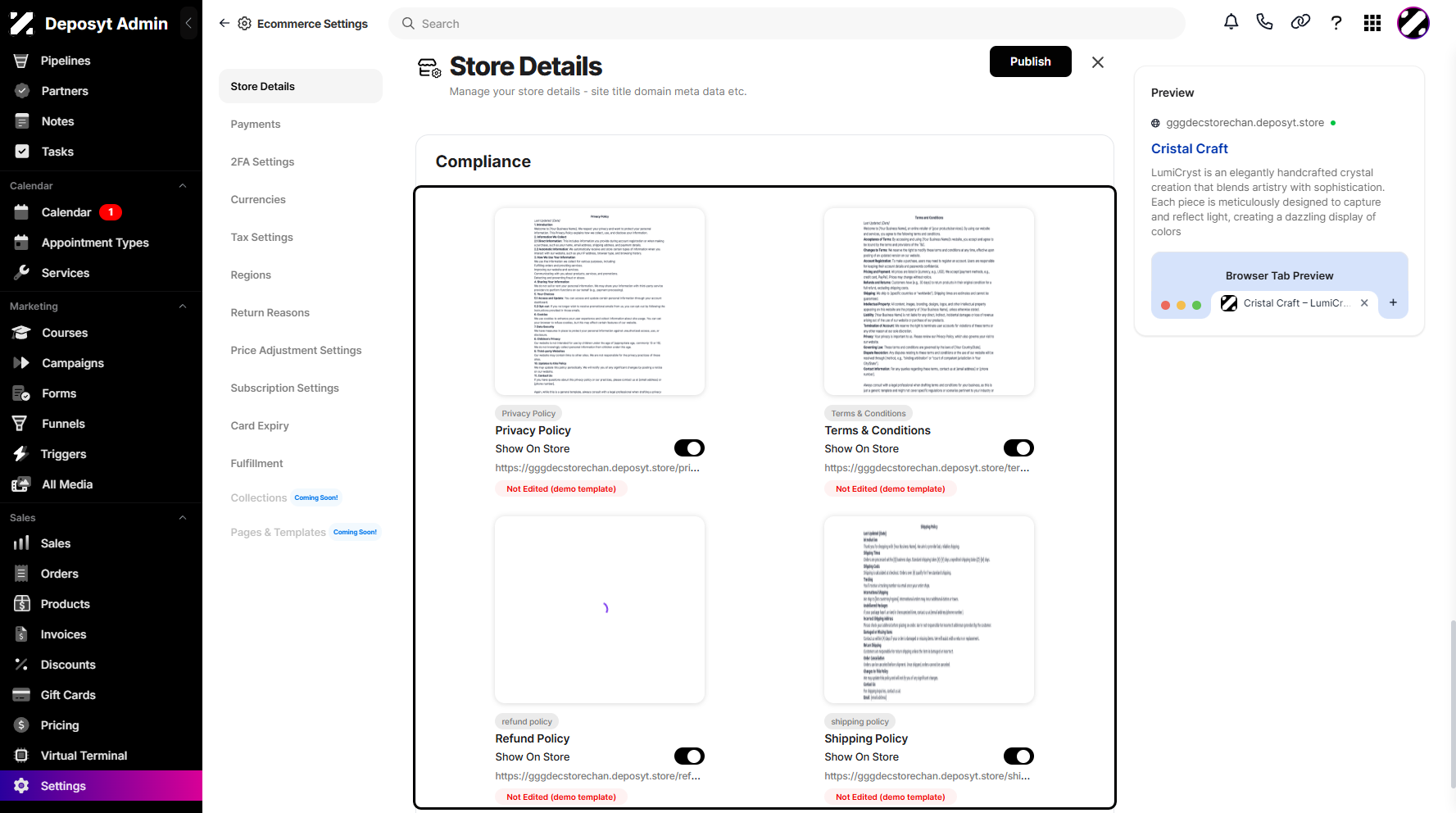Click the phone call icon in header
This screenshot has height=813, width=1456.
tap(1265, 23)
